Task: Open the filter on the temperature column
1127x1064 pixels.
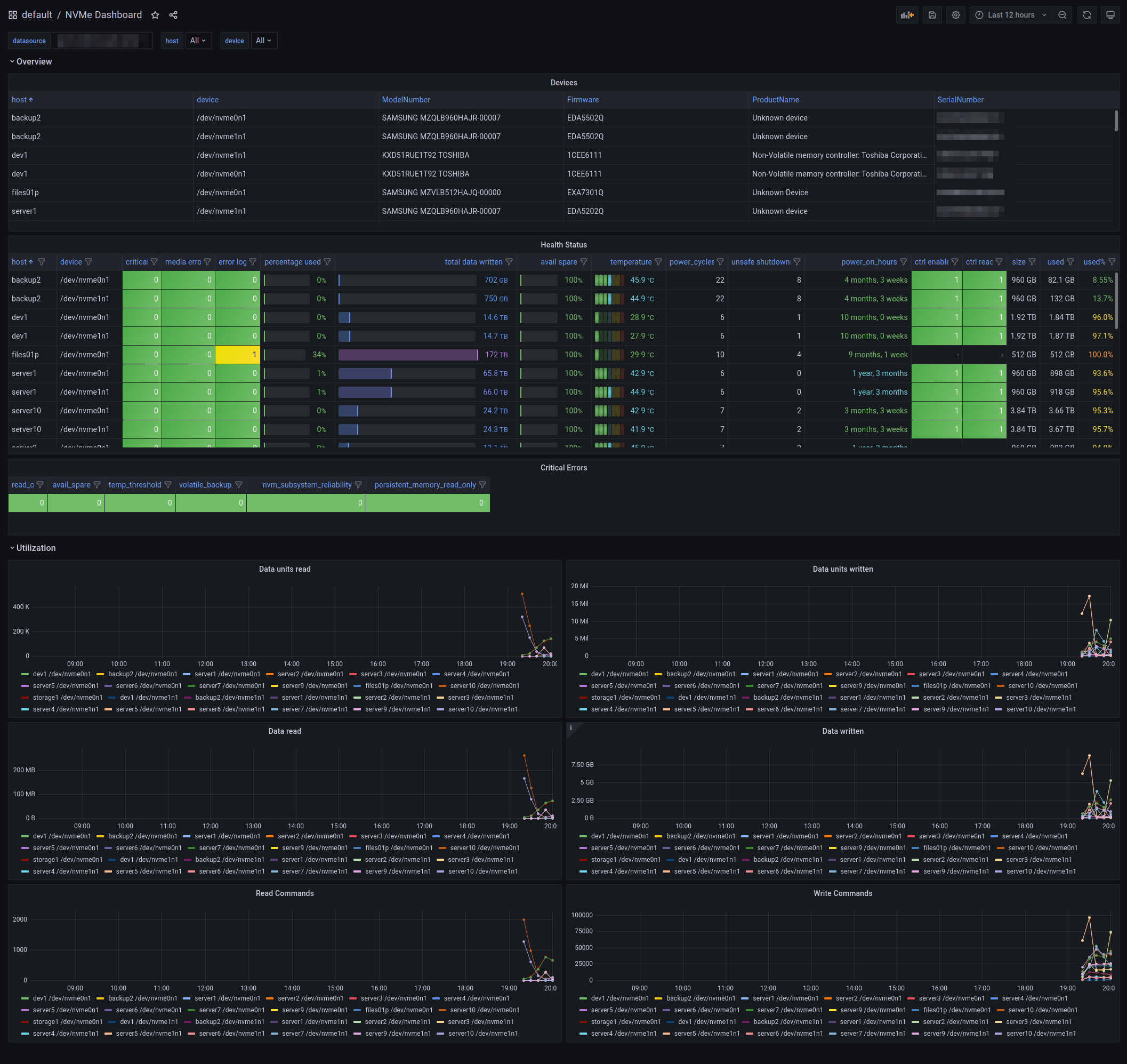Action: pyautogui.click(x=658, y=261)
